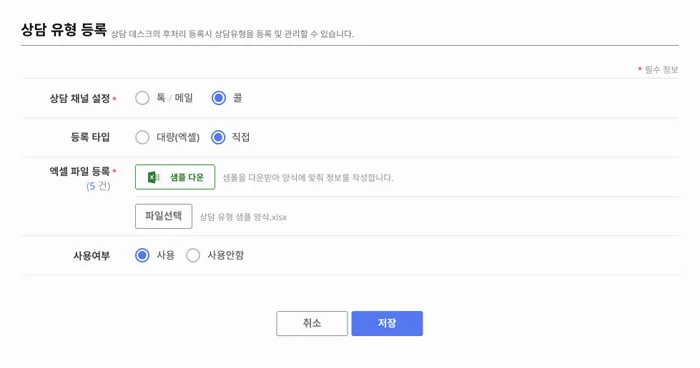
Task: Click the Excel icon in 샘플 다운
Action: [x=154, y=177]
